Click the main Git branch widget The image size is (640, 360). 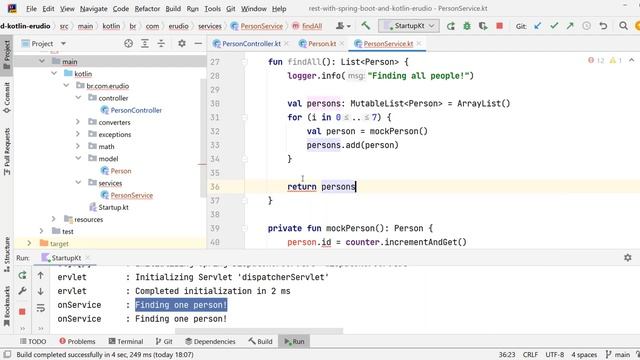coord(618,355)
